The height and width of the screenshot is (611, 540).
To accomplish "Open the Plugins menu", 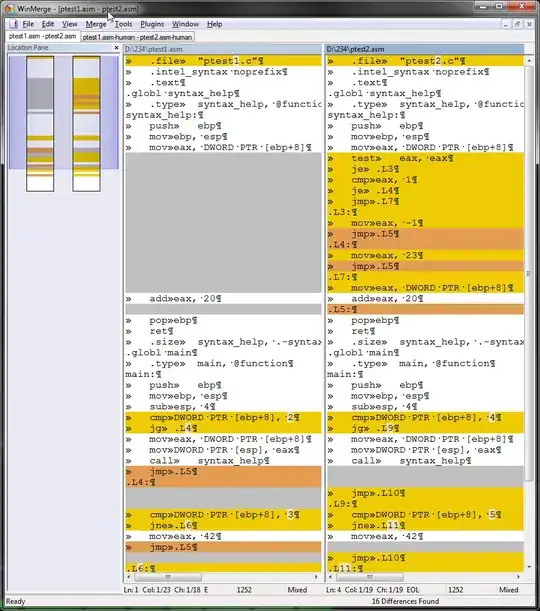I will click(152, 24).
